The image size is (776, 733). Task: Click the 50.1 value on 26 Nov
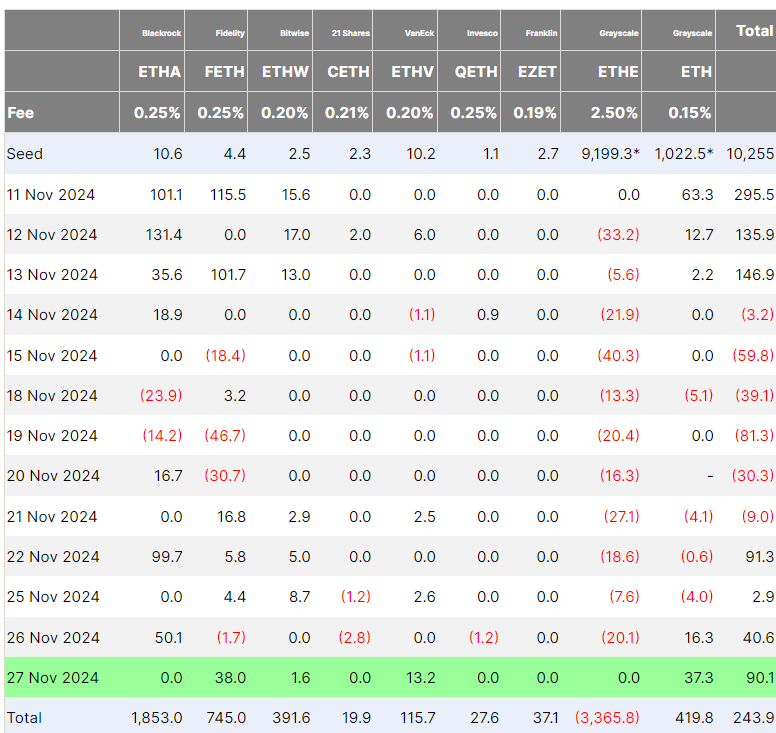click(x=168, y=638)
